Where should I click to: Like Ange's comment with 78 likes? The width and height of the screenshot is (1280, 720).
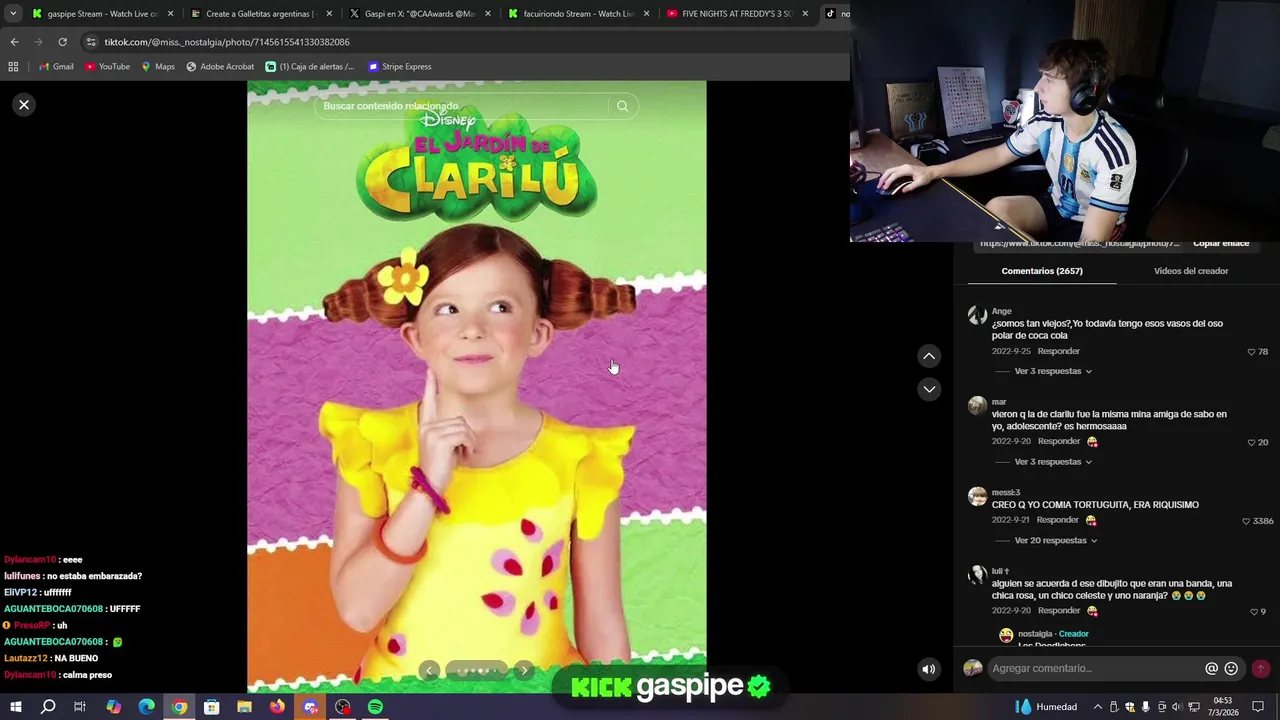[1251, 352]
